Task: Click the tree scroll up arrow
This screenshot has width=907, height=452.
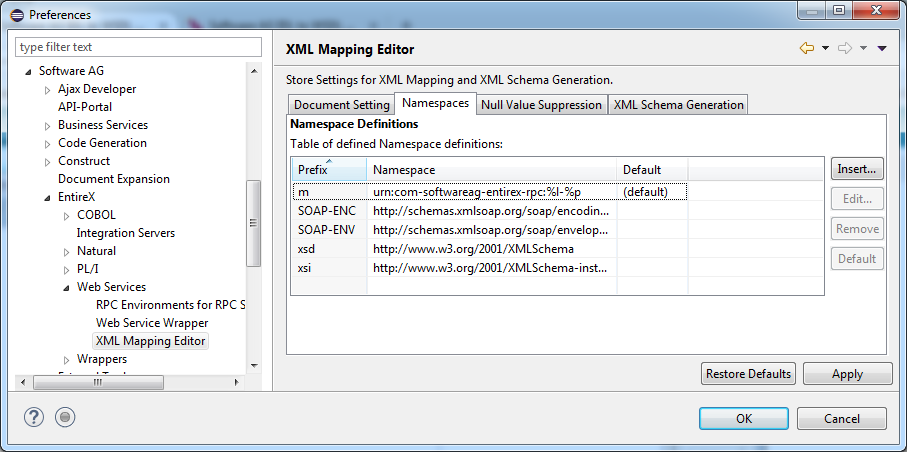Action: [253, 71]
